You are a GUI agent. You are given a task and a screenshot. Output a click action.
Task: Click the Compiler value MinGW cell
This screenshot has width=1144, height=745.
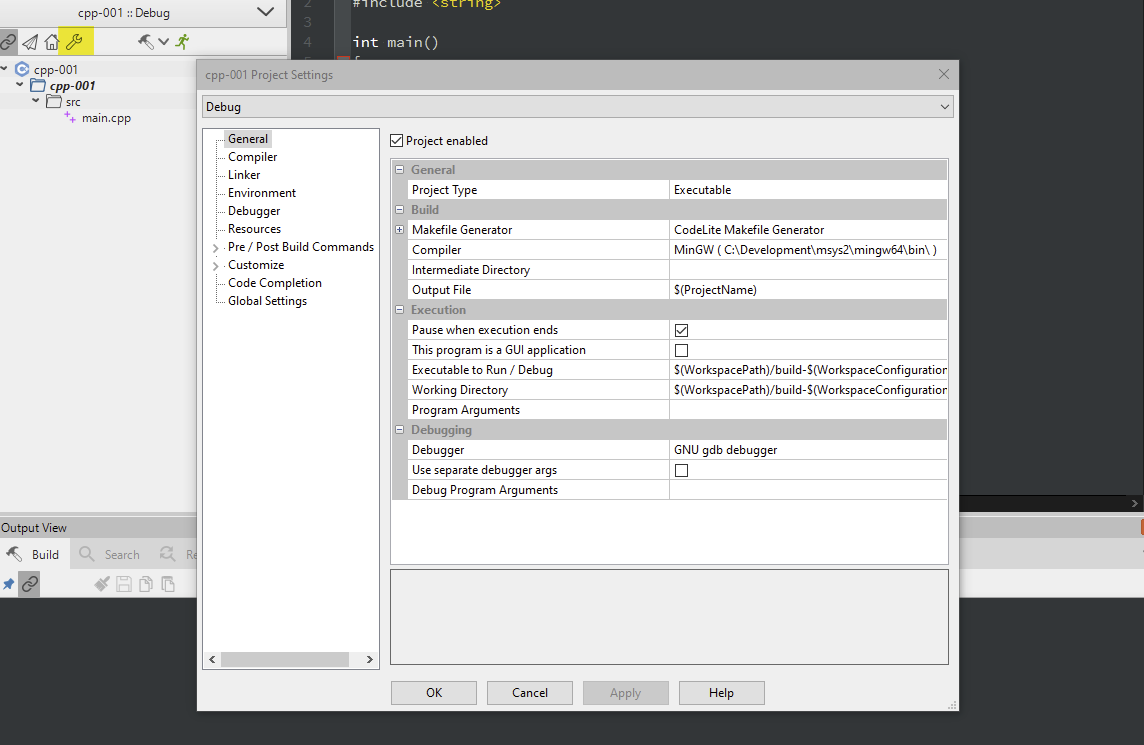click(x=808, y=250)
